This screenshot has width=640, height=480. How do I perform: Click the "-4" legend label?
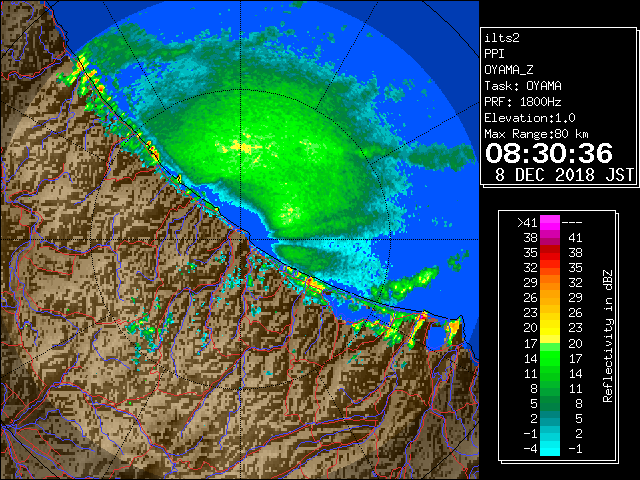tap(530, 449)
